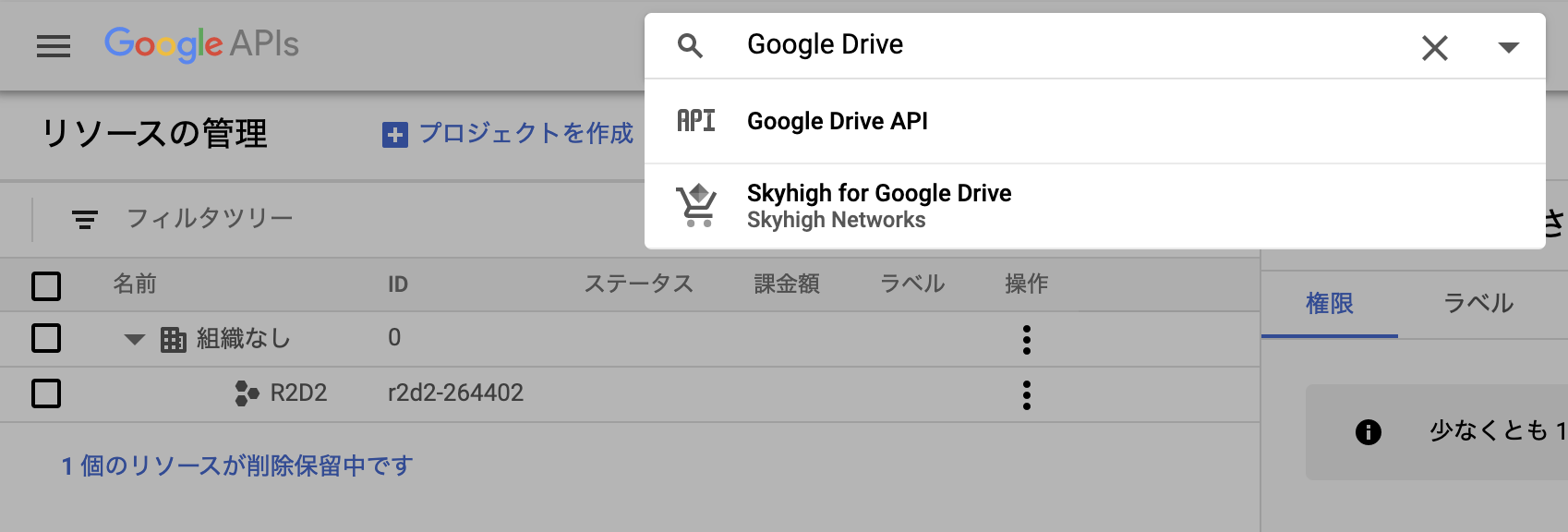The image size is (1568, 532).
Task: Click the 操作 column header
Action: [1026, 284]
